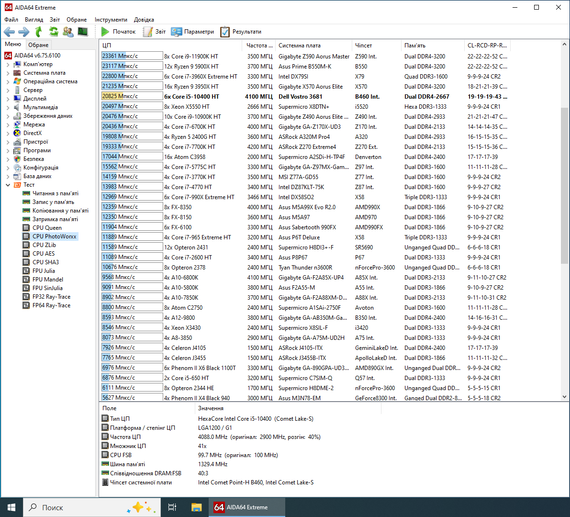Select Читання з пам'яті test
The image size is (570, 517).
tap(55, 193)
